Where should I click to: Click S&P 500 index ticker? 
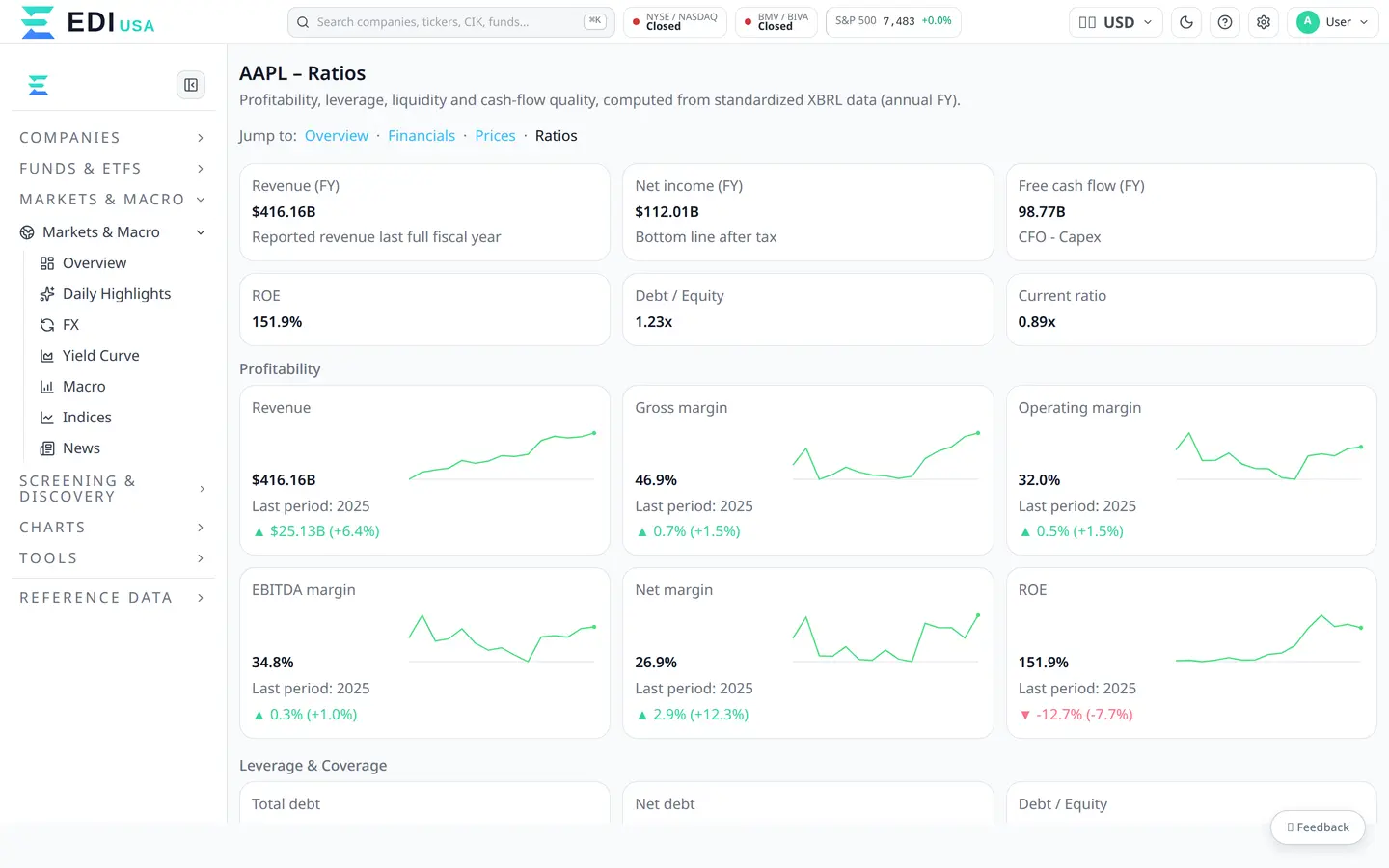(893, 21)
